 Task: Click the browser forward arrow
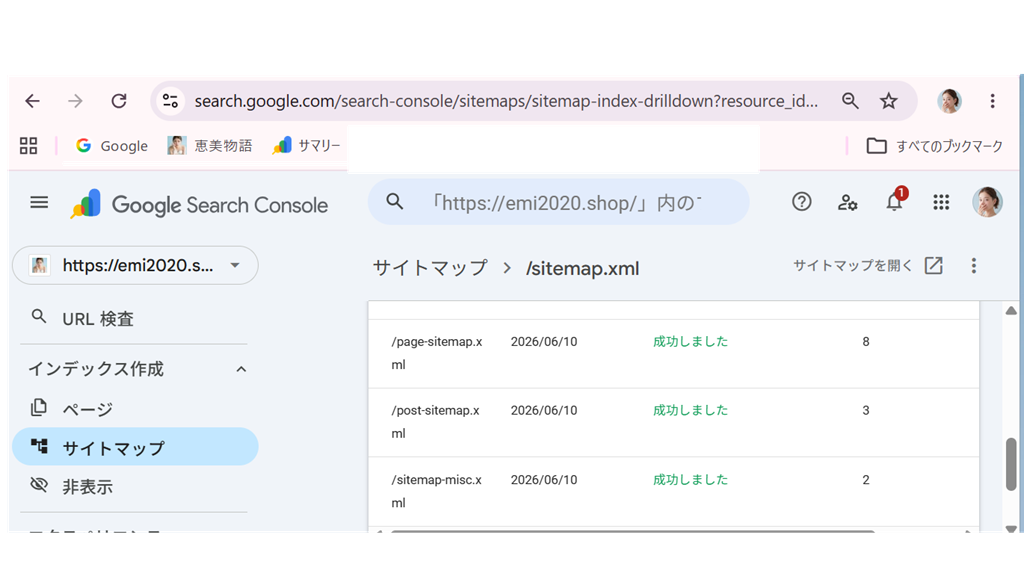click(x=75, y=101)
